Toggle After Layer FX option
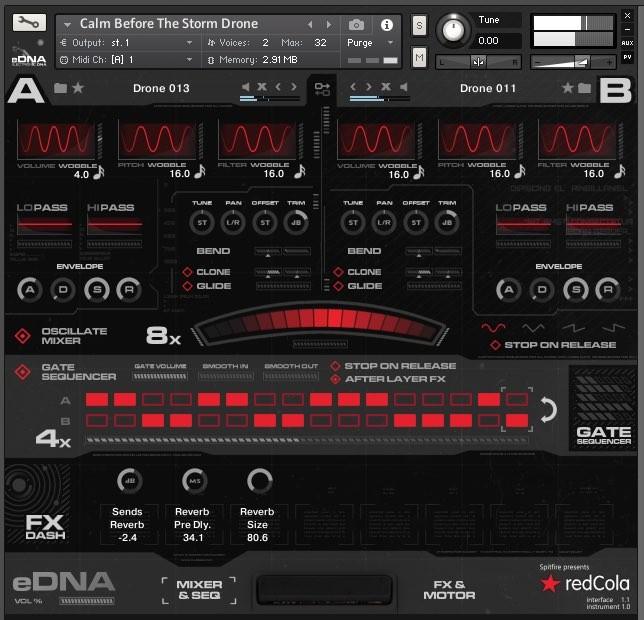Screen dimensions: 644x620 pos(335,379)
